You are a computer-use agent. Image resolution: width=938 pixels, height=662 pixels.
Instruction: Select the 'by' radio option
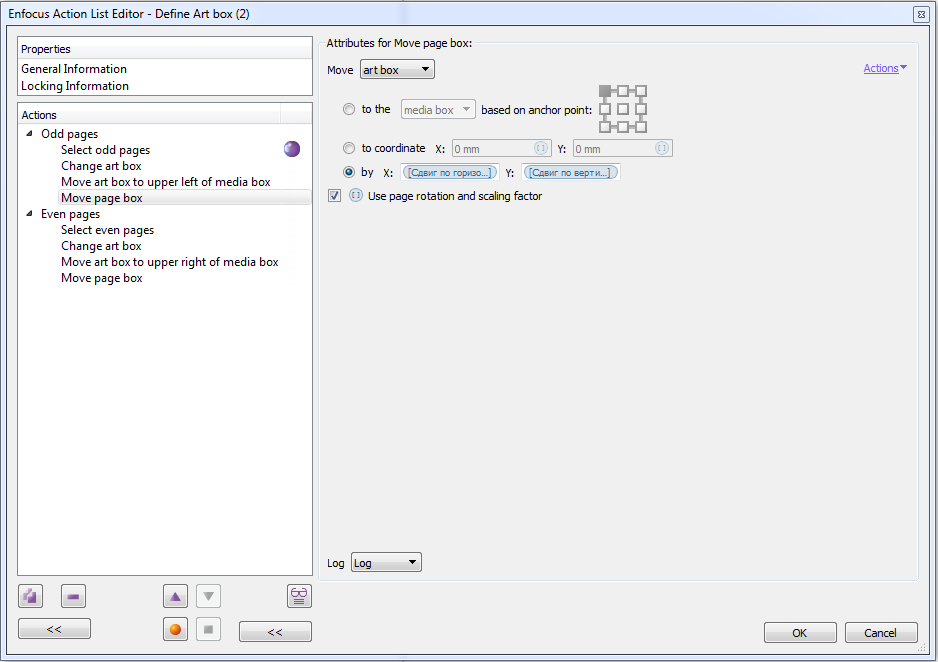(349, 172)
